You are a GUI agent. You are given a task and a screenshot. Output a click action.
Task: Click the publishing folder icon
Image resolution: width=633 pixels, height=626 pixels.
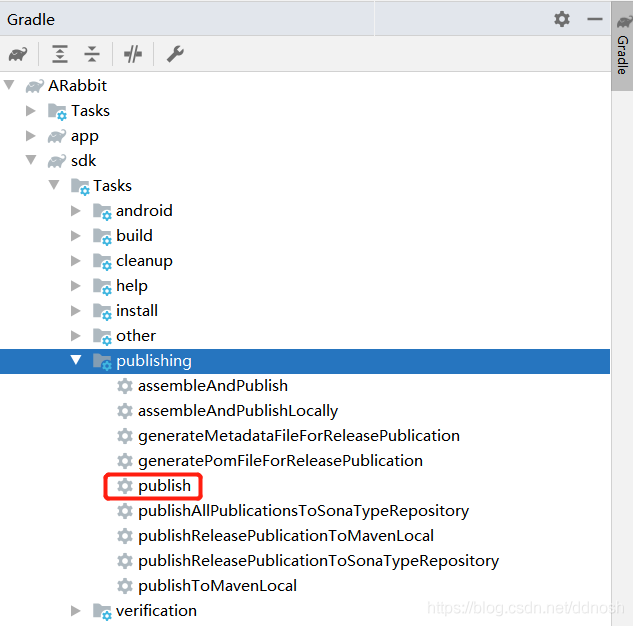102,362
